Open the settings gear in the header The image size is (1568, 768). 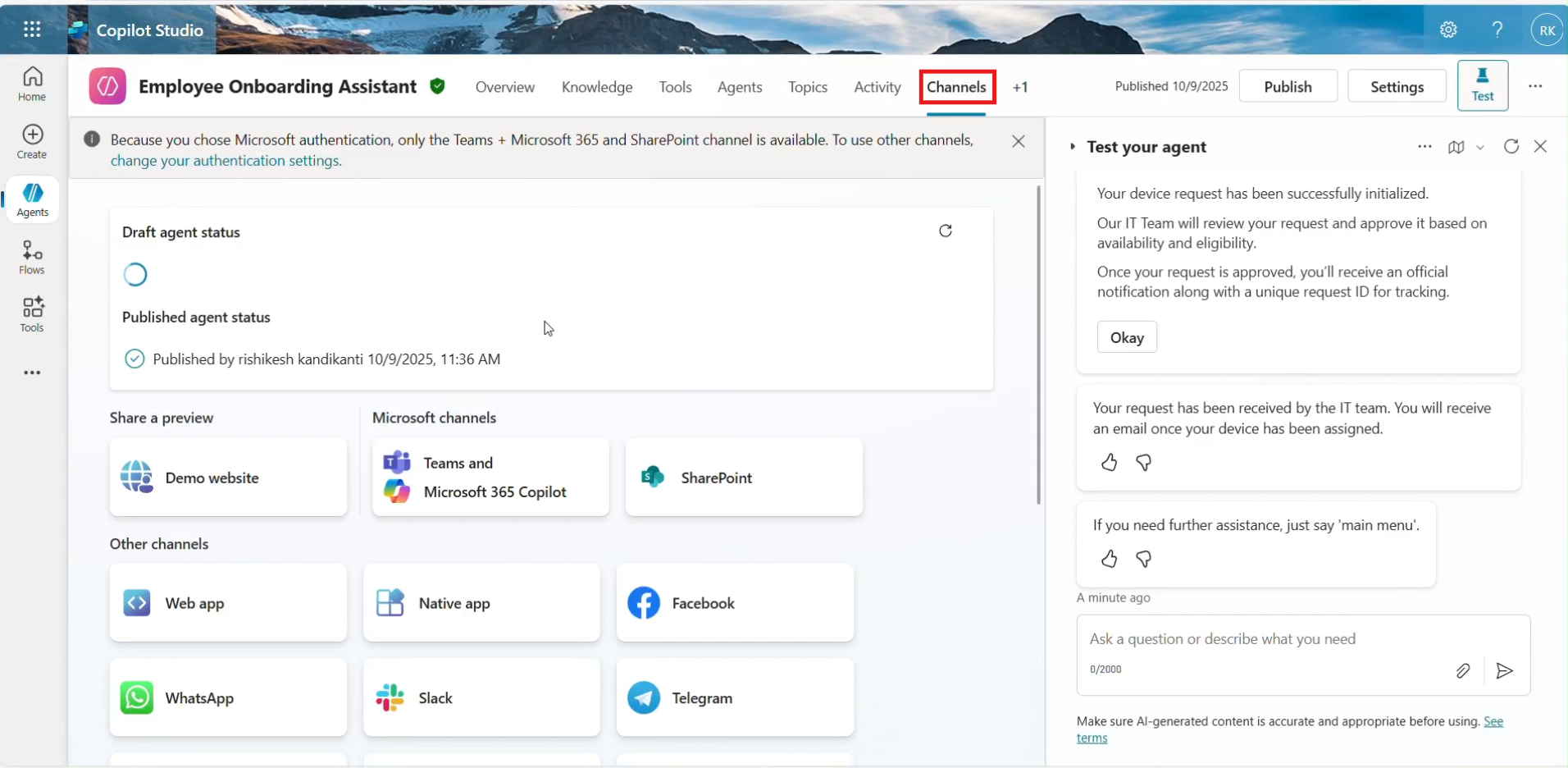(x=1448, y=30)
